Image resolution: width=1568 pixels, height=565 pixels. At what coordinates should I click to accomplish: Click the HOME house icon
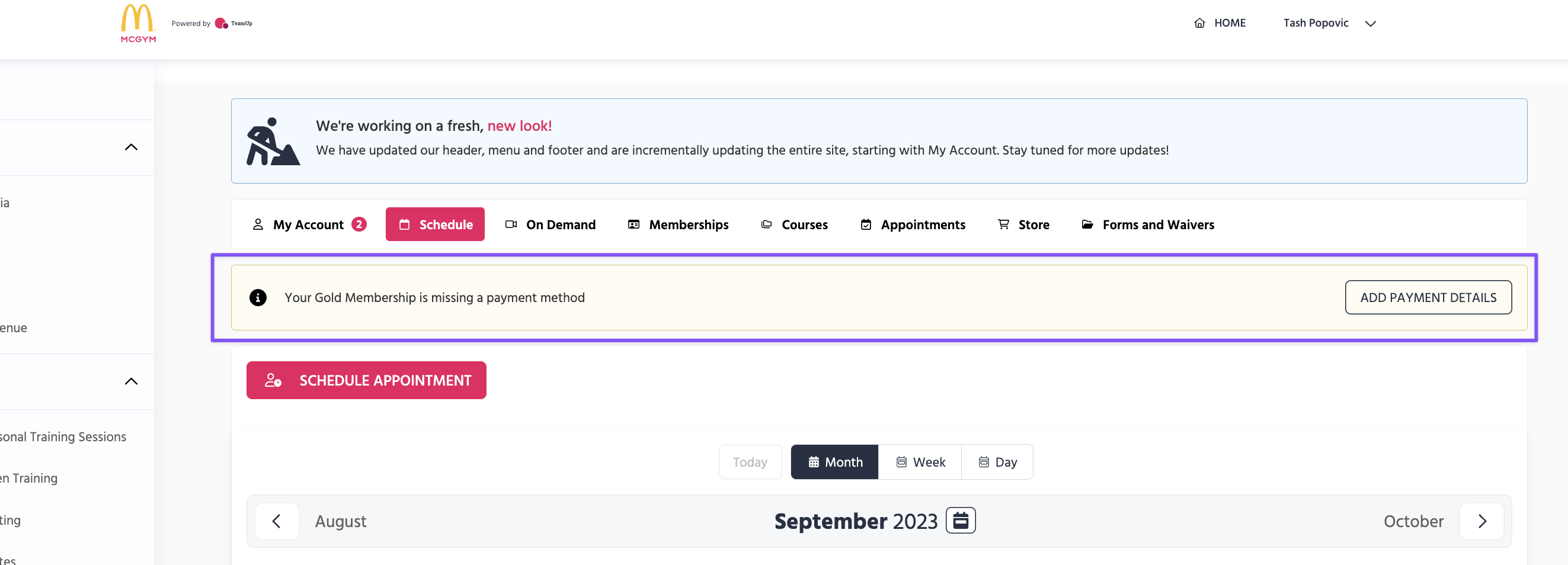pyautogui.click(x=1199, y=23)
